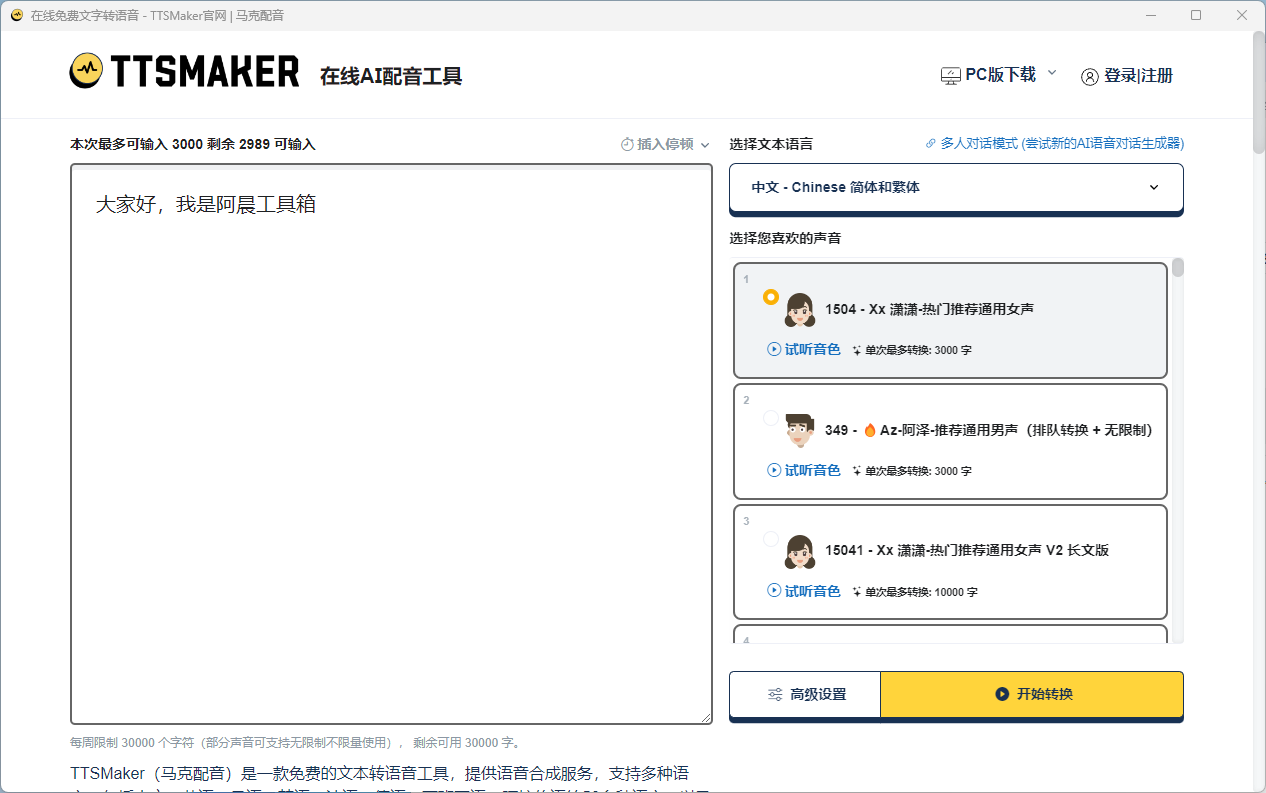Click the chain-link icon beside 多人对话模式
Screen dimensions: 1266x793
point(931,144)
